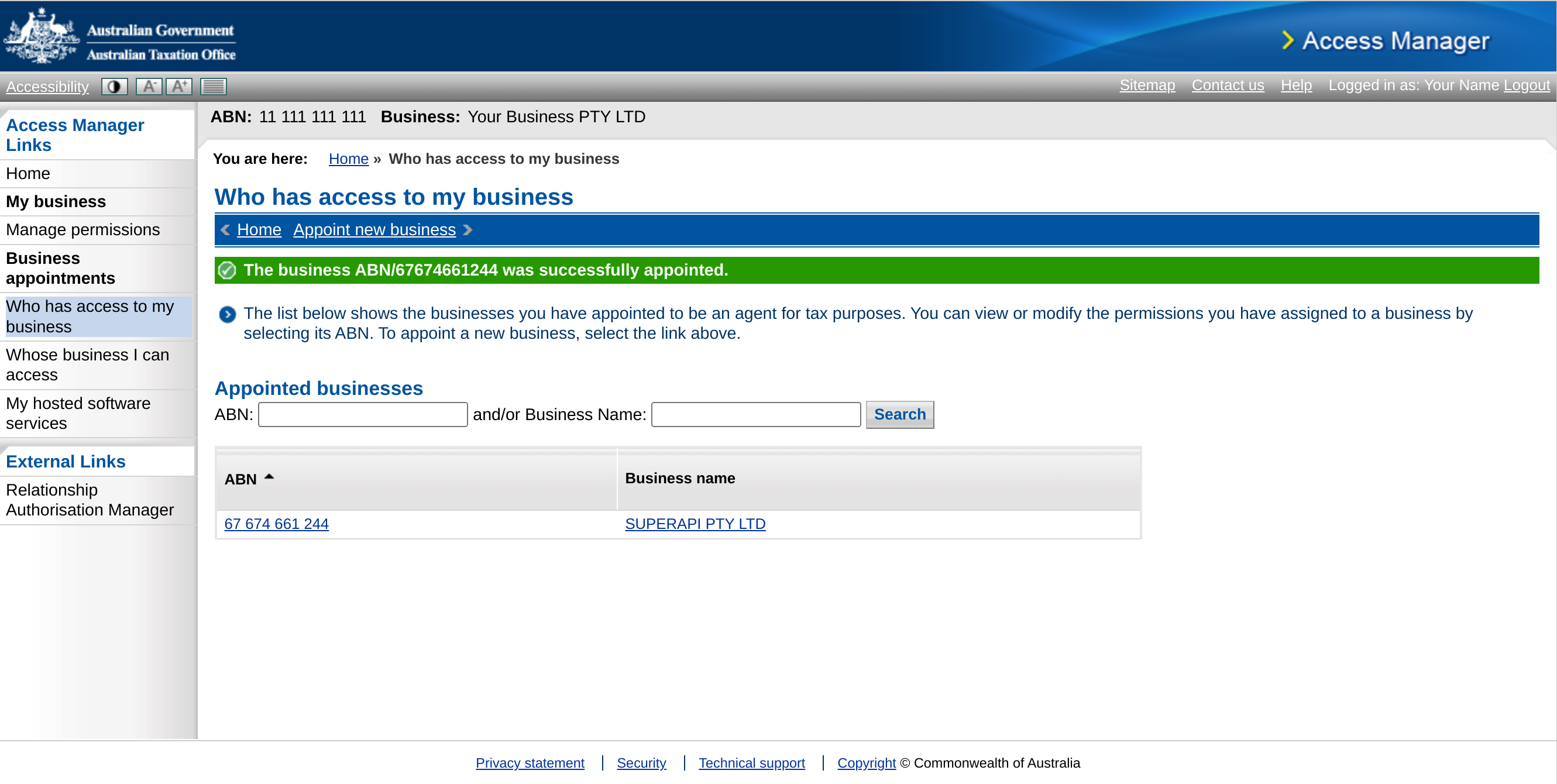Decrease text size with A- icon
Viewport: 1557px width, 784px height.
149,87
